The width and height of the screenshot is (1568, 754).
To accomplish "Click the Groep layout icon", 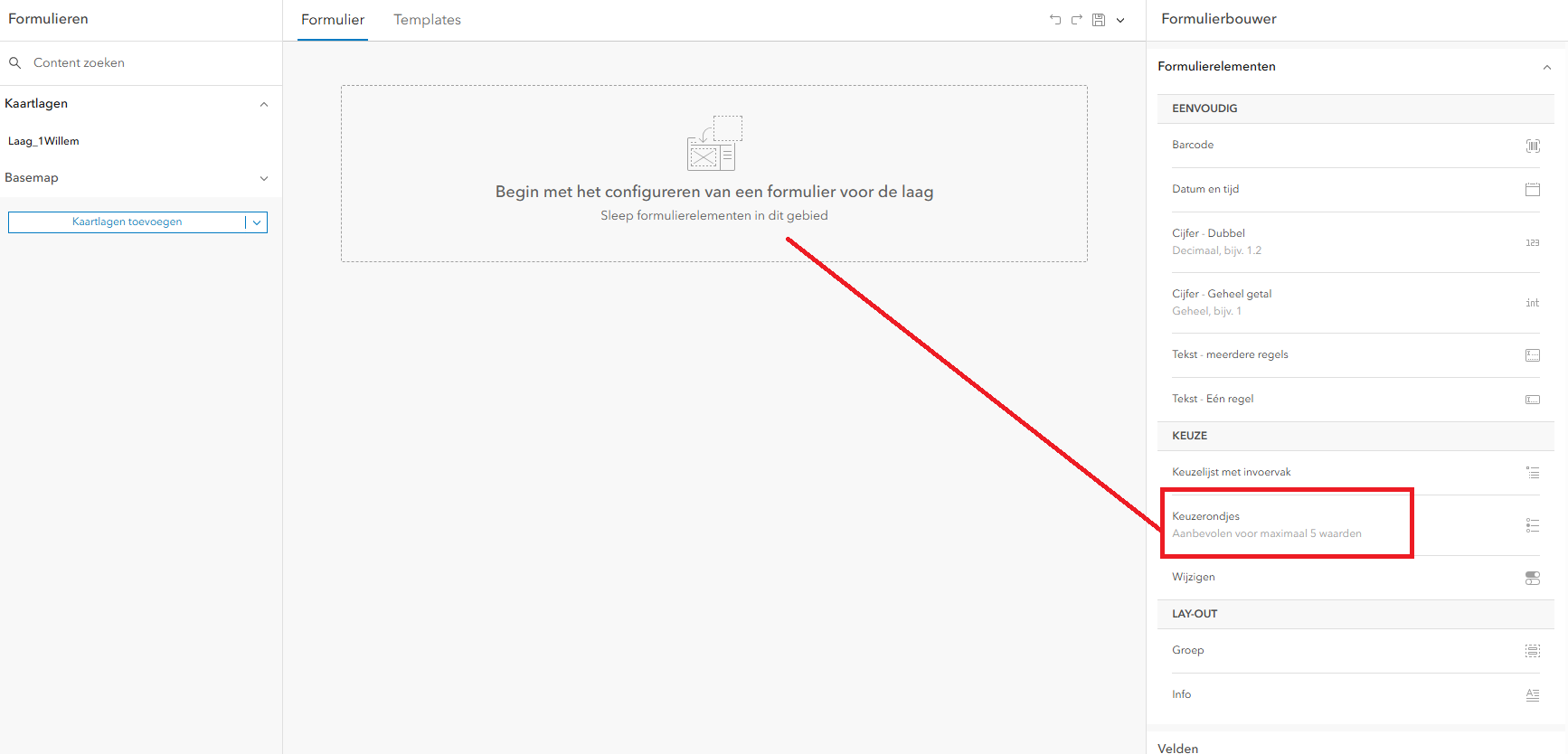I will click(x=1533, y=651).
